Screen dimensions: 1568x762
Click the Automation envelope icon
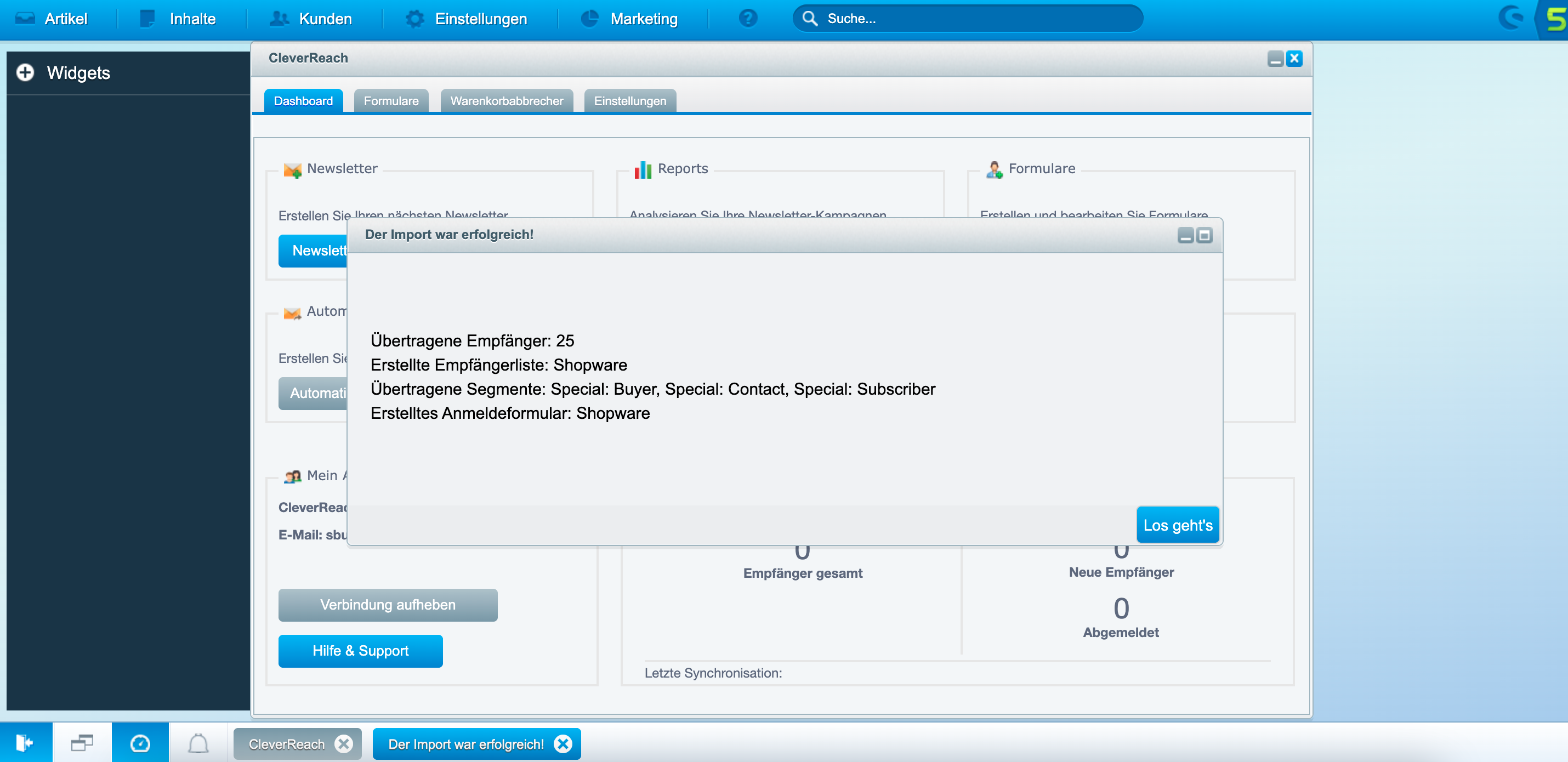(293, 313)
